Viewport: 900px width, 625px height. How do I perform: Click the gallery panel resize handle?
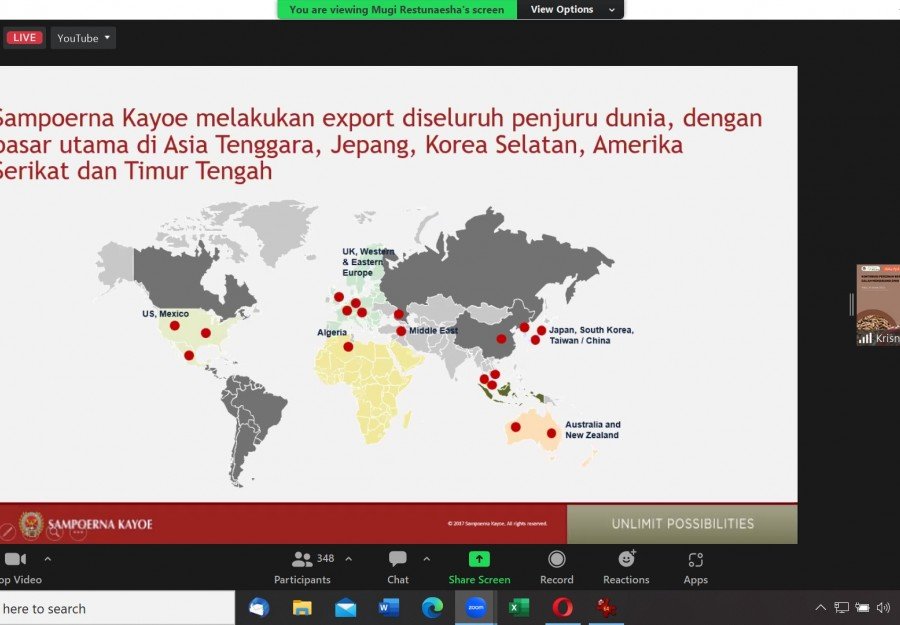click(x=852, y=304)
